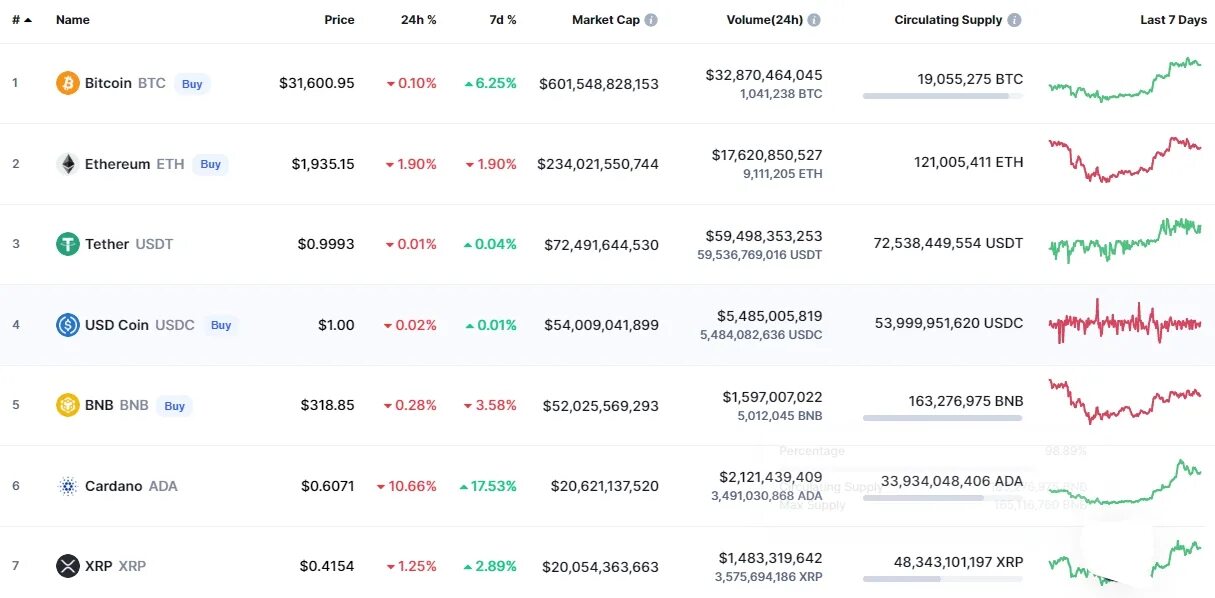Click Bitcoin volume $32,870,464,045
The width and height of the screenshot is (1215, 598).
764,75
